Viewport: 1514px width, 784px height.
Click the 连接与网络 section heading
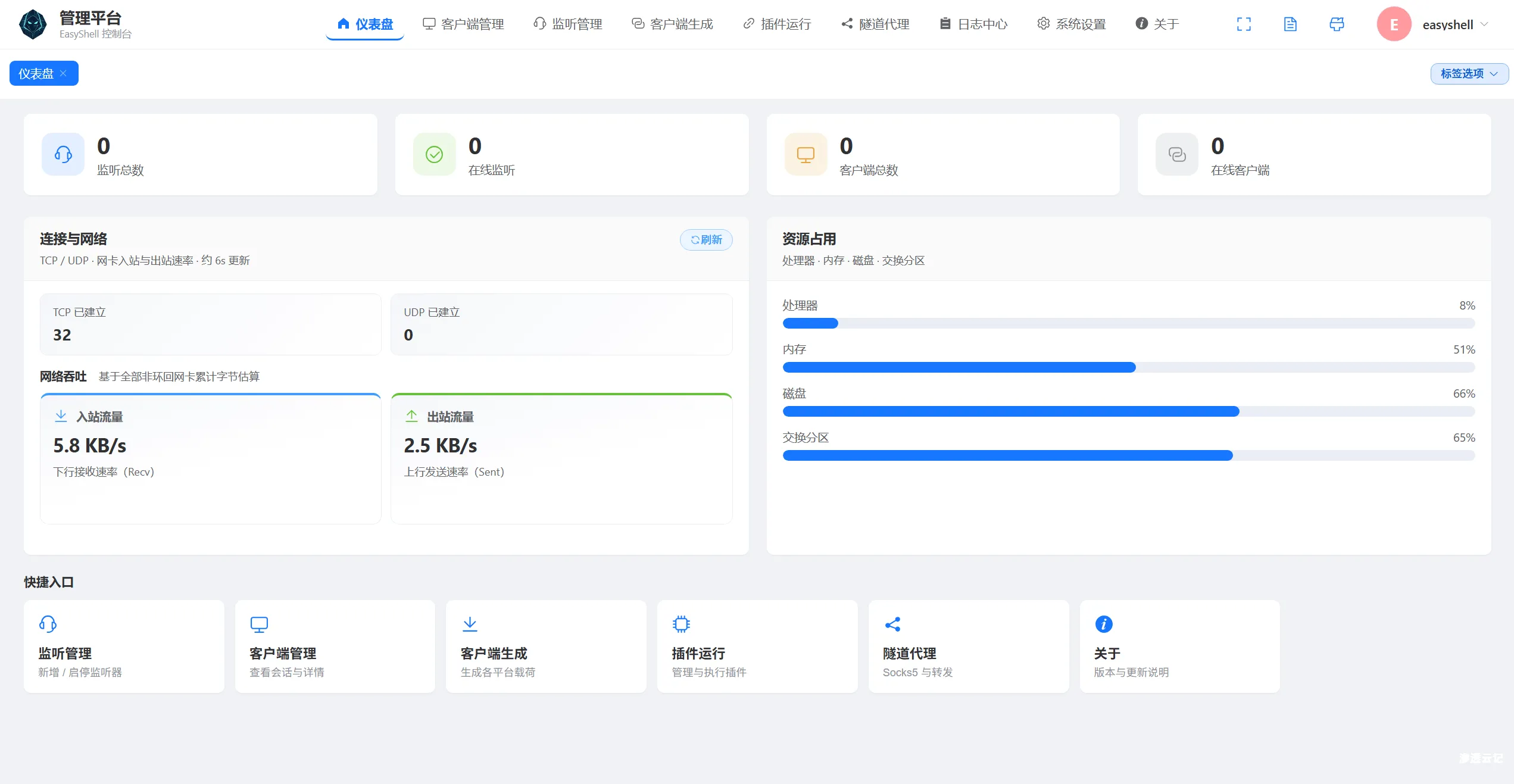[x=73, y=239]
